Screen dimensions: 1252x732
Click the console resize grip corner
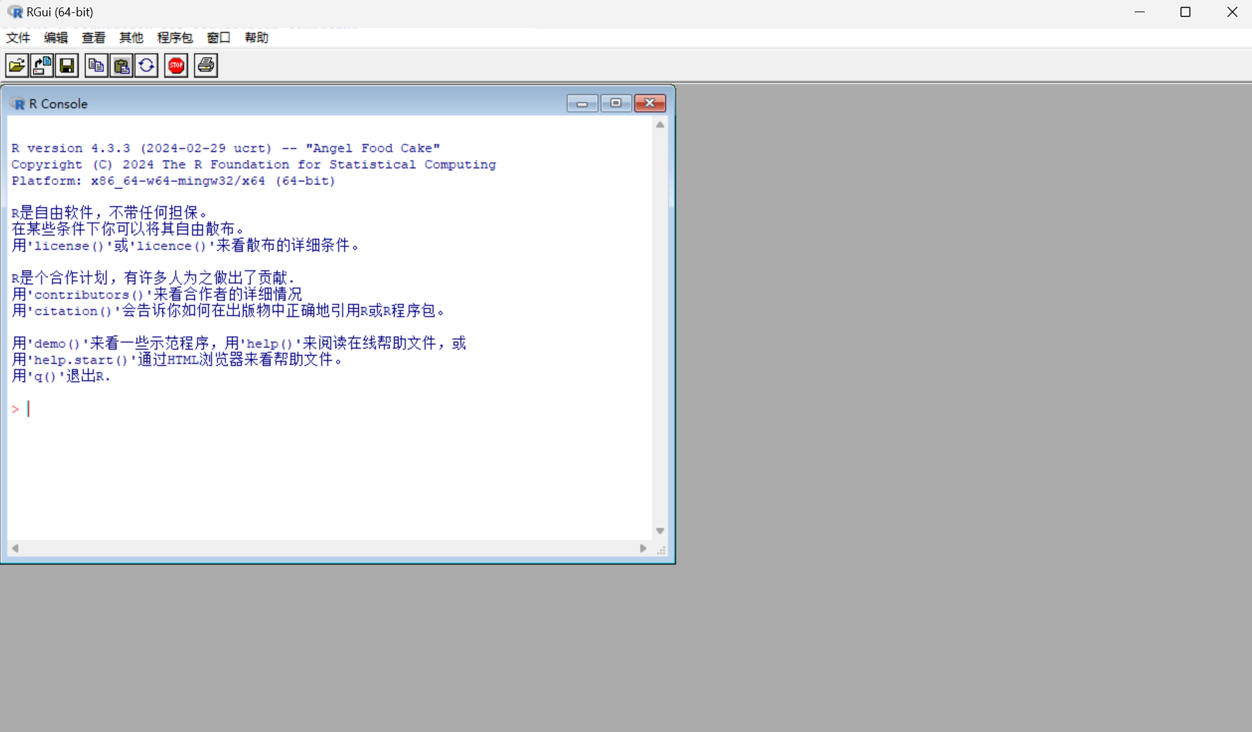point(661,549)
